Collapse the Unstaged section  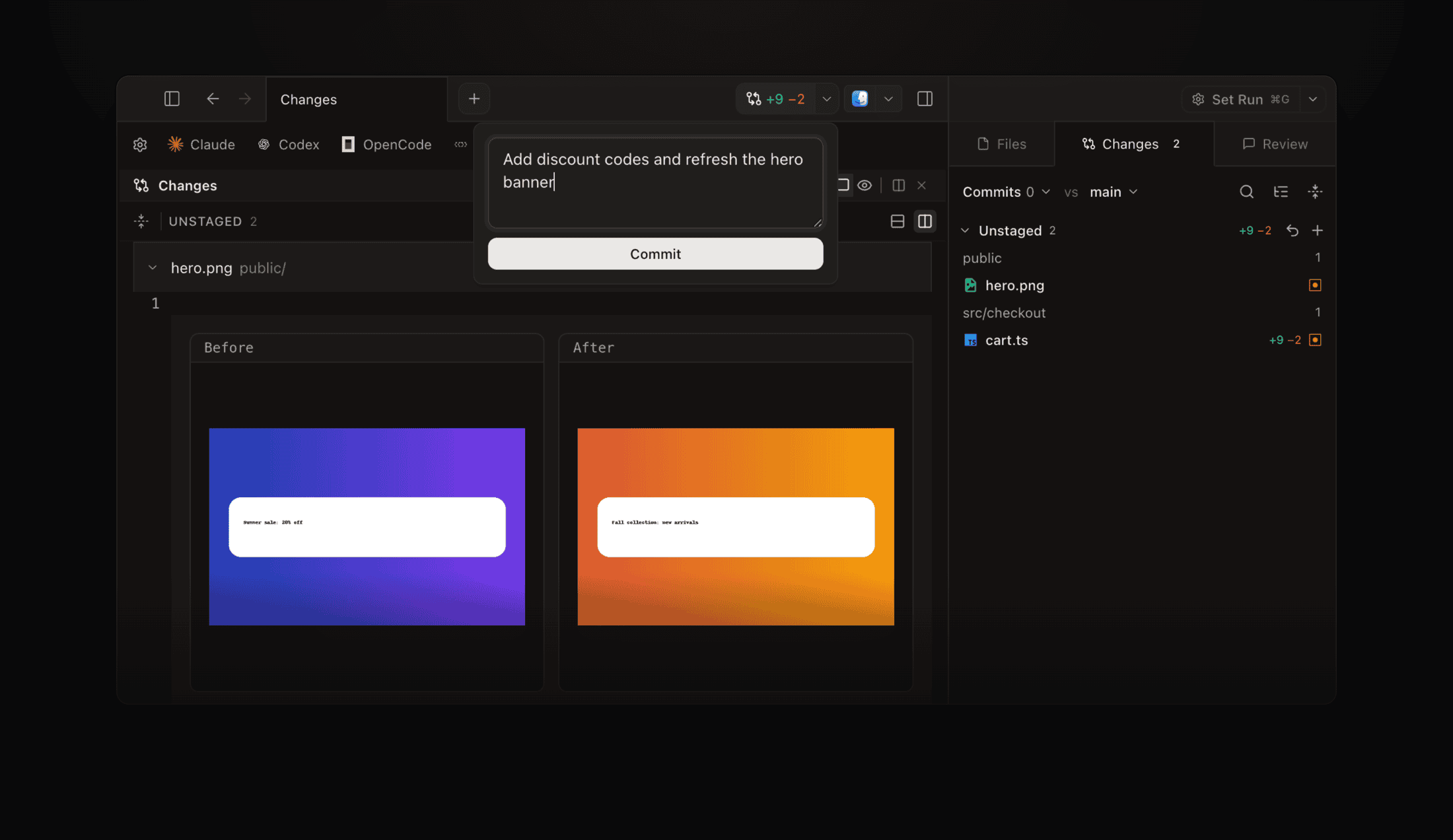click(x=965, y=230)
